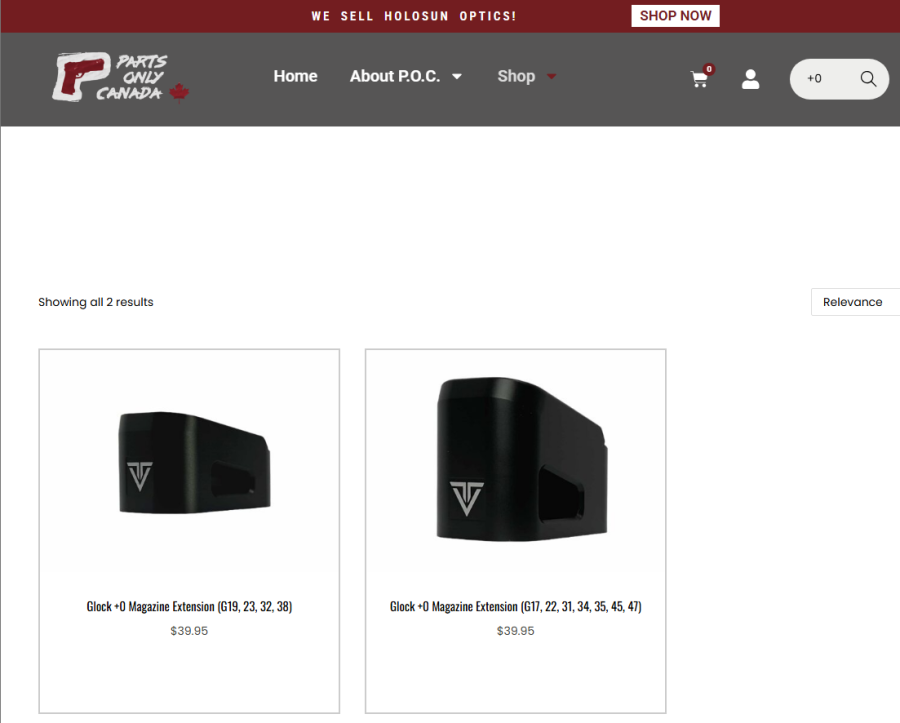Screen dimensions: 900x723
Task: Click the cart item count badge
Action: tap(709, 69)
